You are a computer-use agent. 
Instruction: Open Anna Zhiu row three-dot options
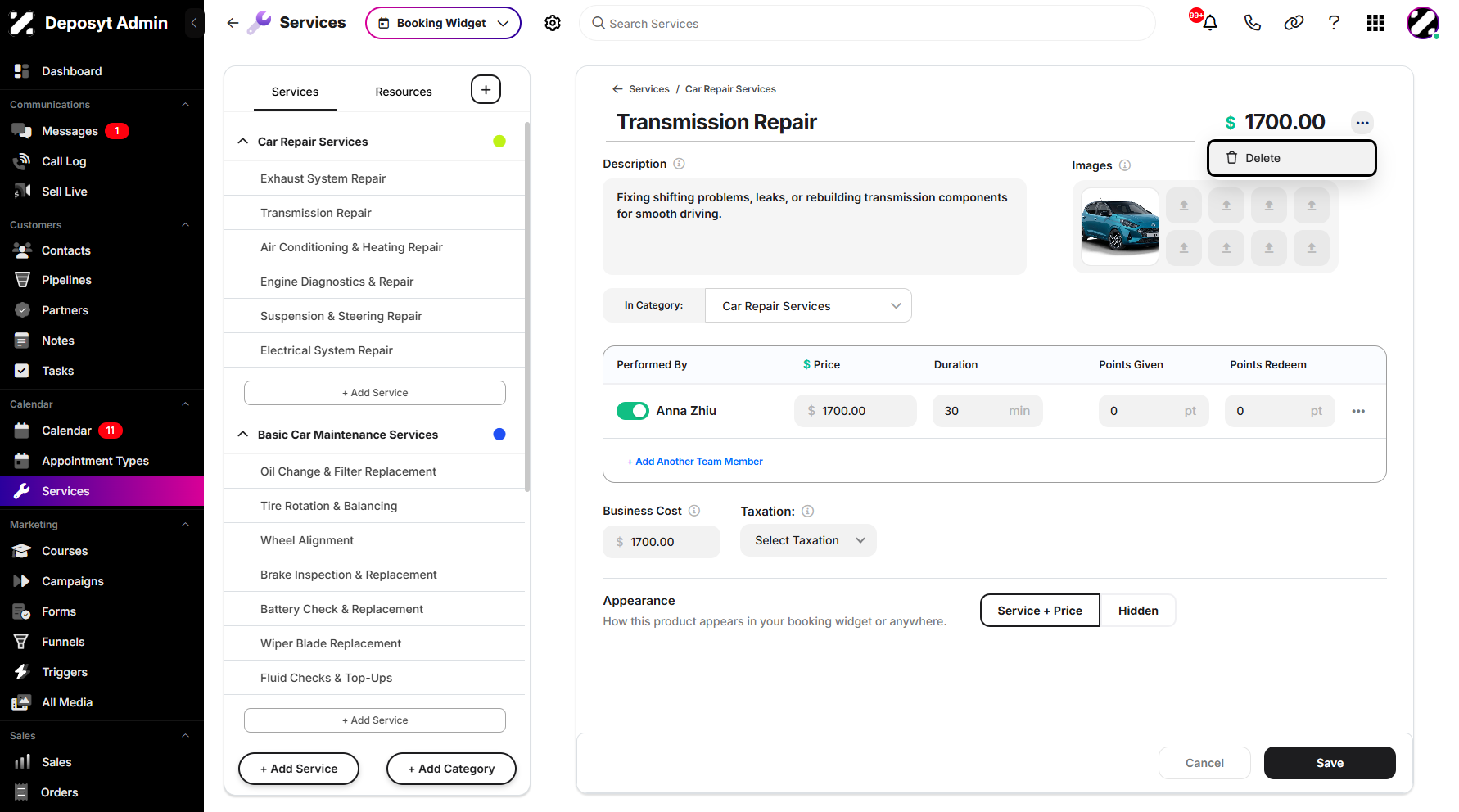click(1358, 411)
